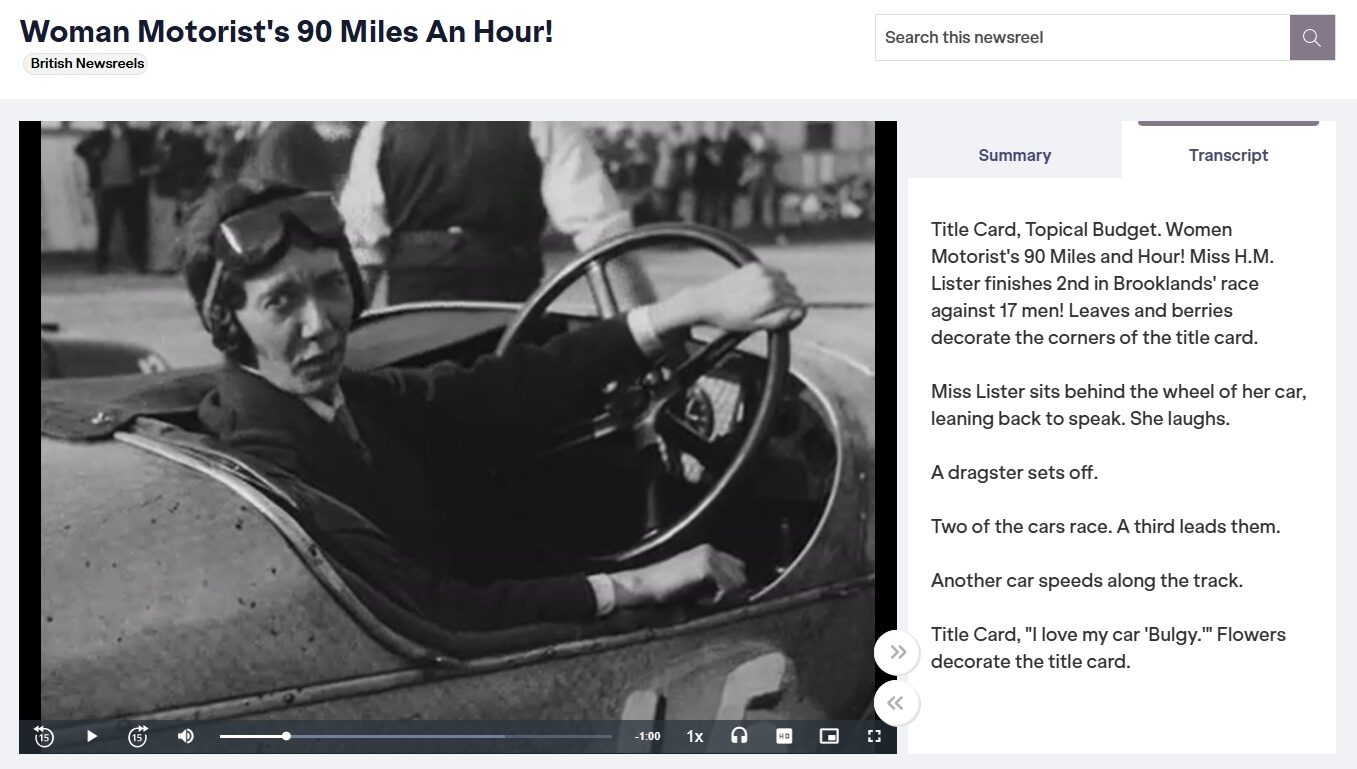Click the search magnifier icon
1357x769 pixels.
pyautogui.click(x=1311, y=37)
